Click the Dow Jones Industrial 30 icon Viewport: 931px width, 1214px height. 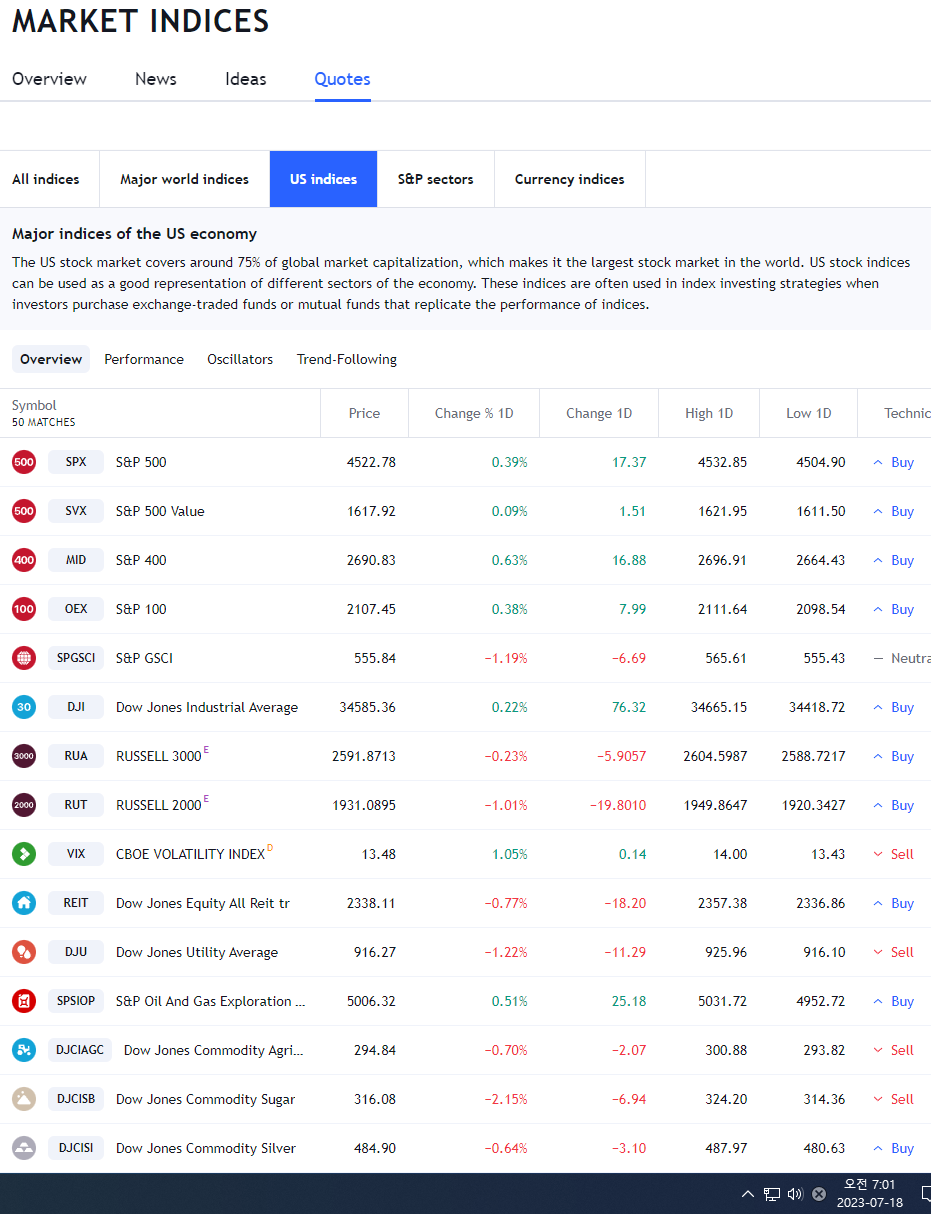tap(24, 707)
